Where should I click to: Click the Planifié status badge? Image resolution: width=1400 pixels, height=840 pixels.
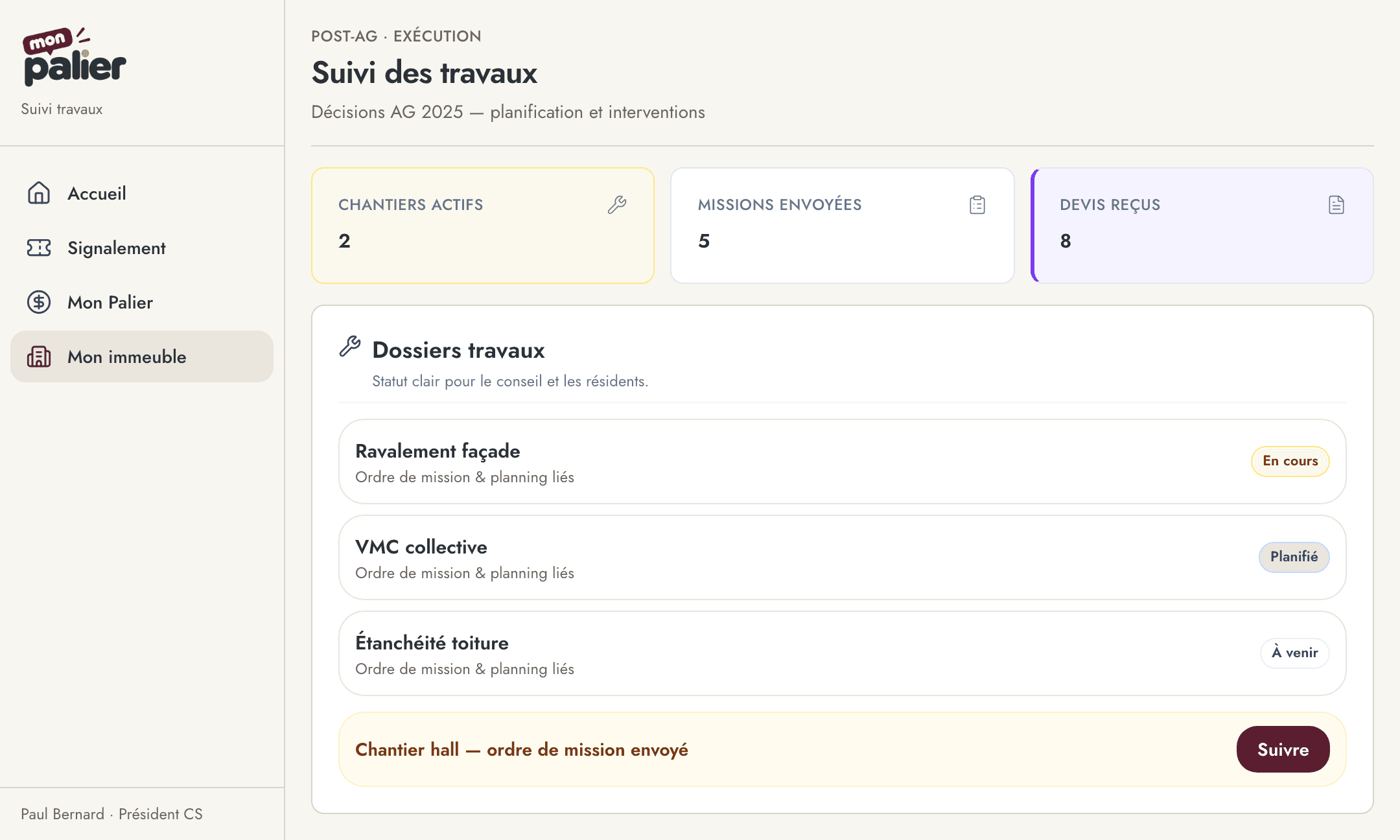click(1294, 557)
